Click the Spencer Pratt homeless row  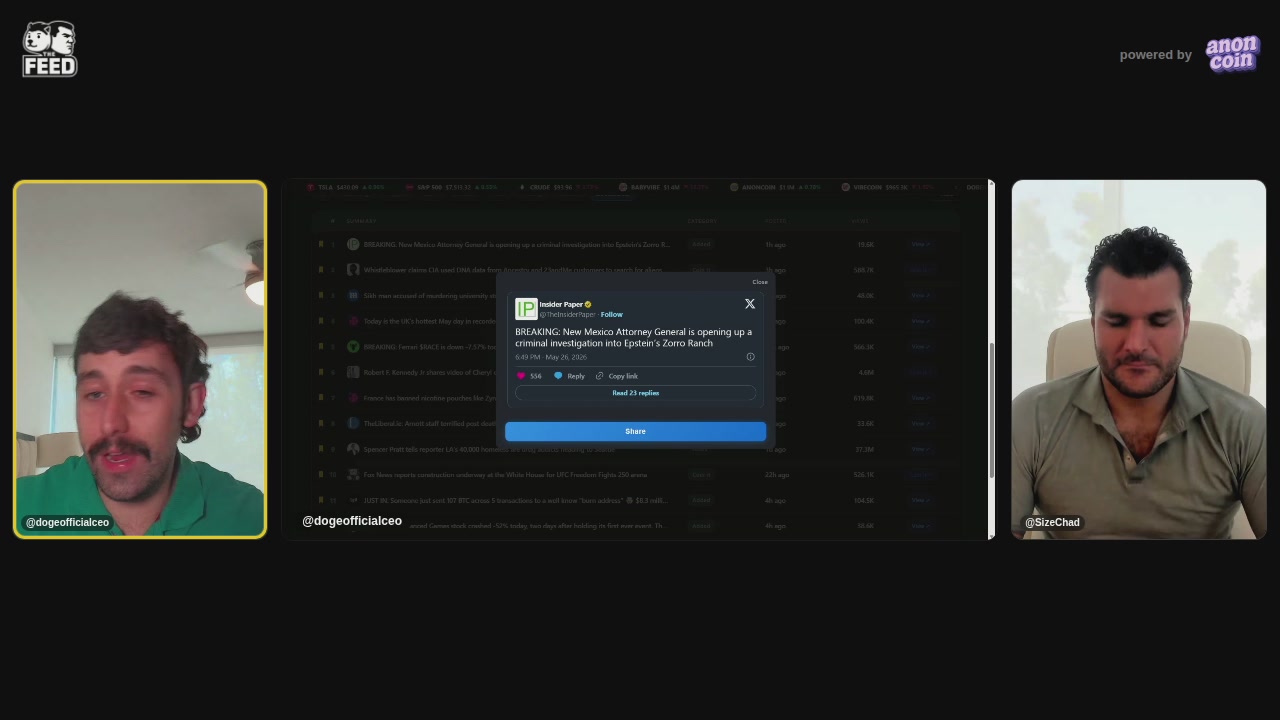click(x=635, y=449)
